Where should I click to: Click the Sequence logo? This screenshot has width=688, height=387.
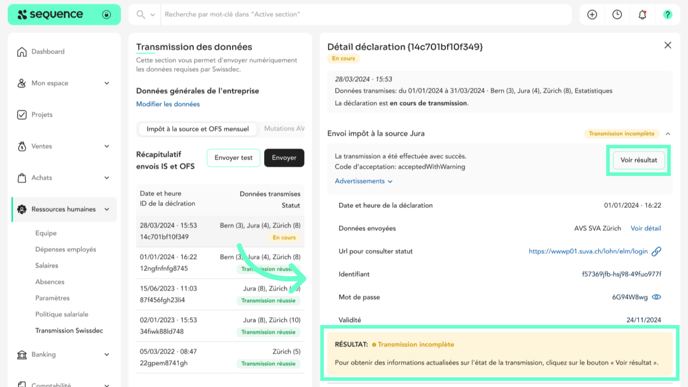50,14
